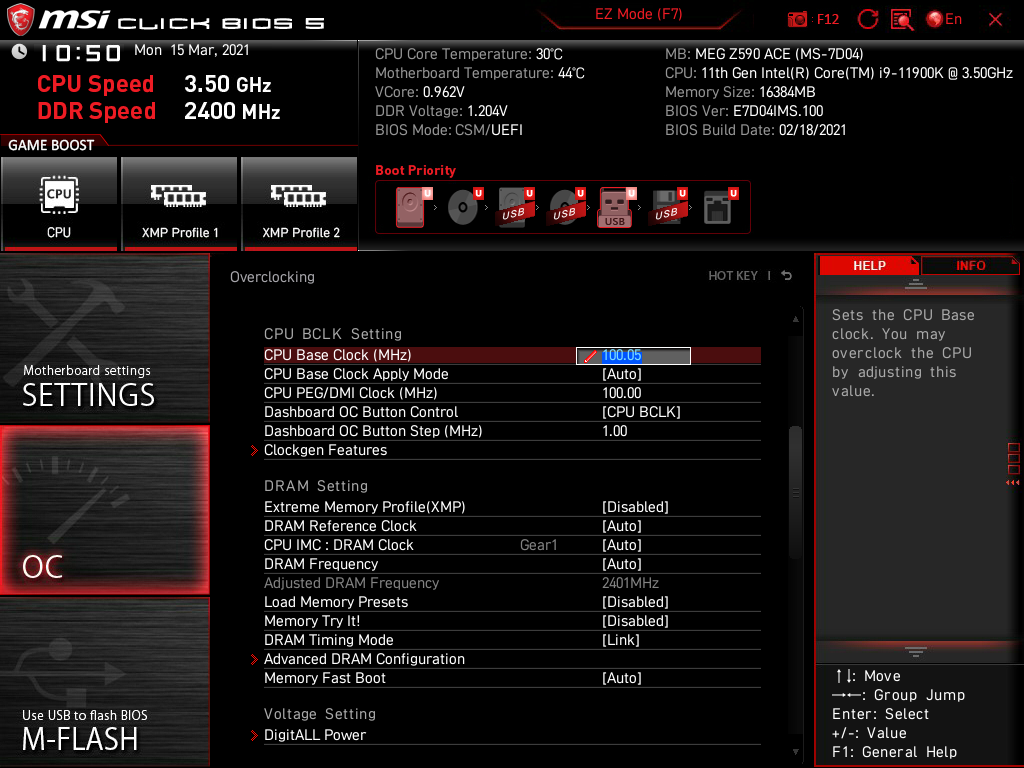Click the Gear1 label in DRAM Clock row

(538, 545)
